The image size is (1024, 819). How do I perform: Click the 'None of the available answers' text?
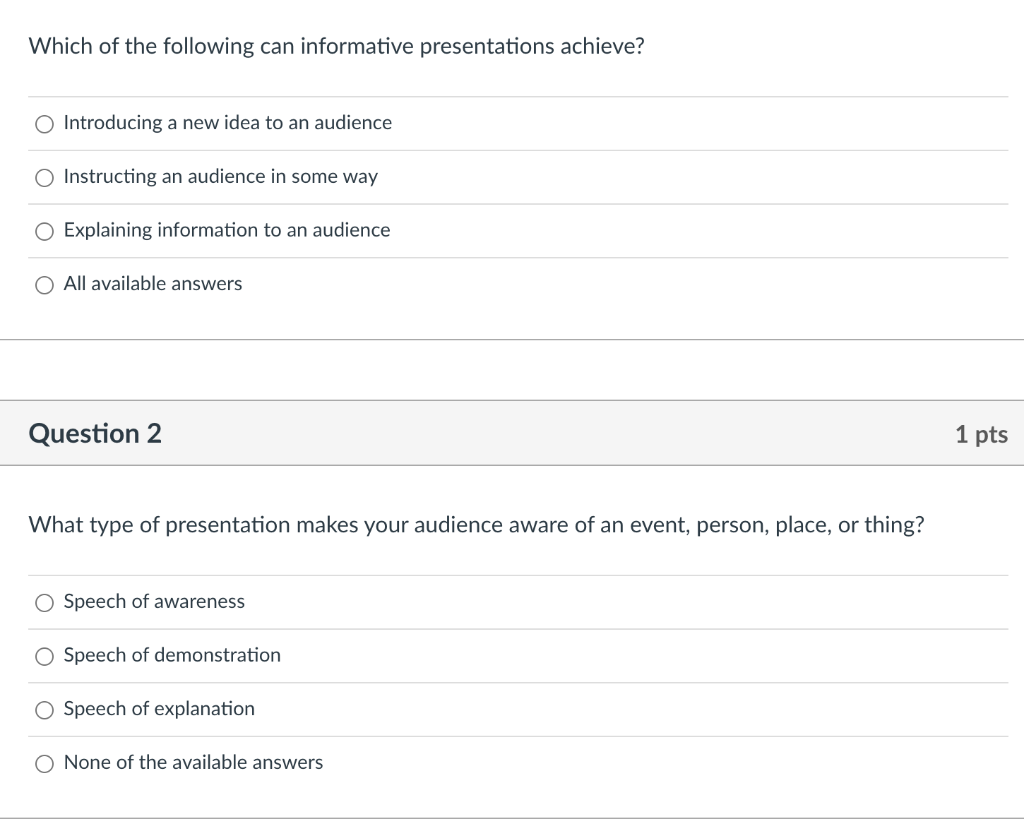coord(193,763)
